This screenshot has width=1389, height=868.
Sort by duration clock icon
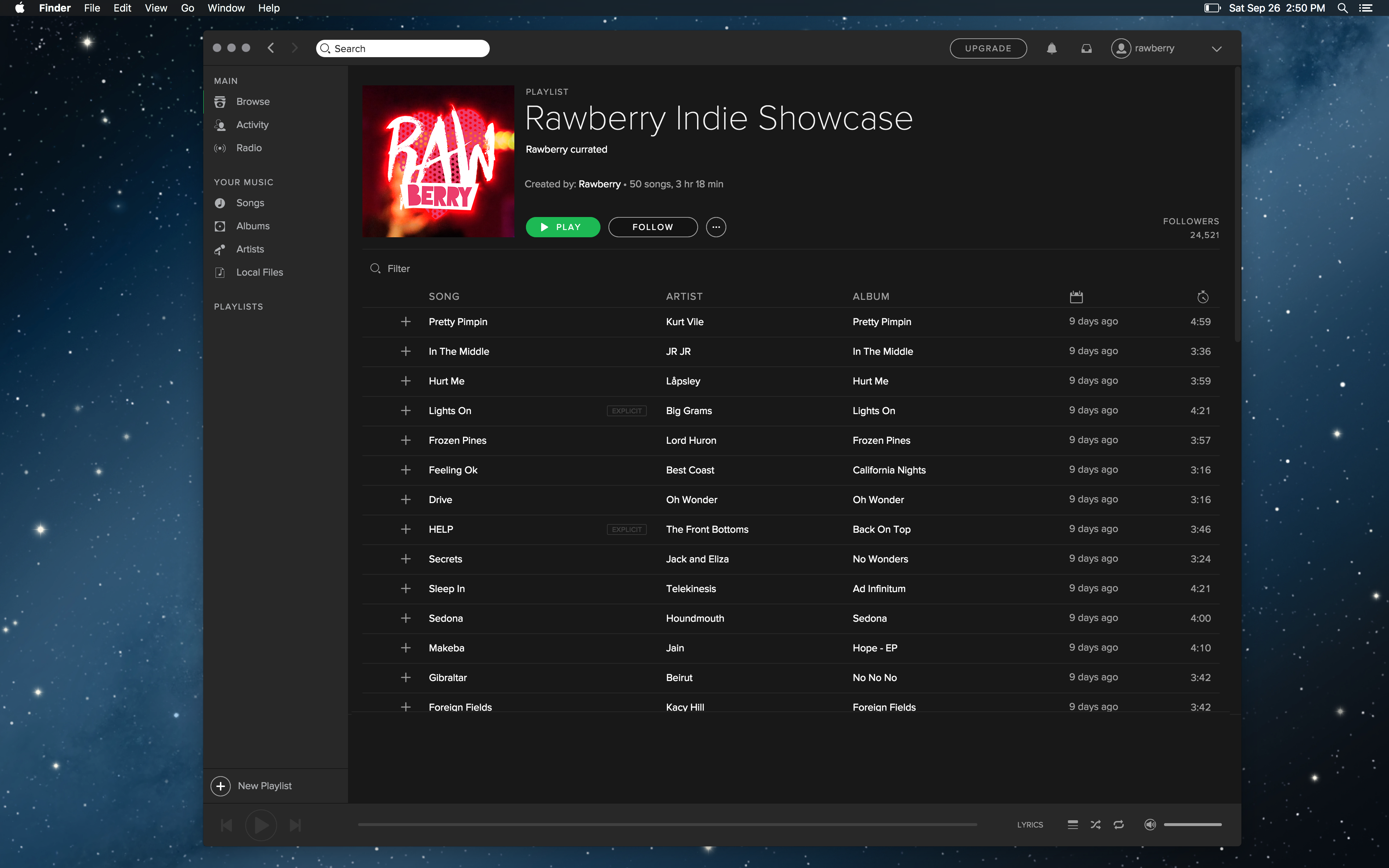(x=1203, y=297)
